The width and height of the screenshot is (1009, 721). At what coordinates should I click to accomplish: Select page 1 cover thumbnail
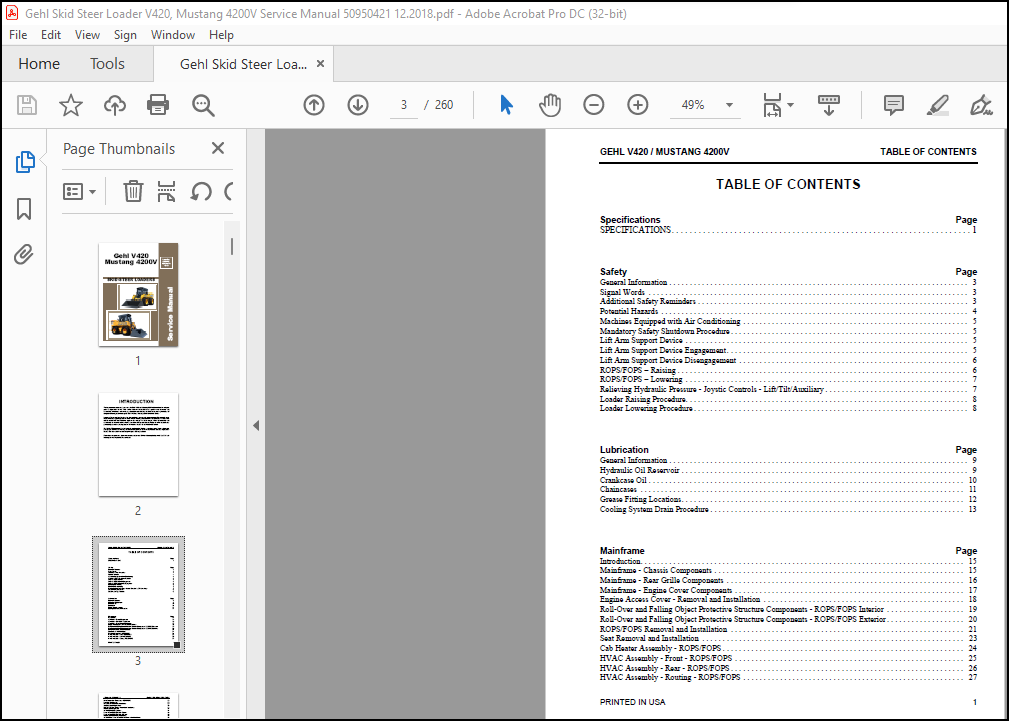(x=138, y=294)
